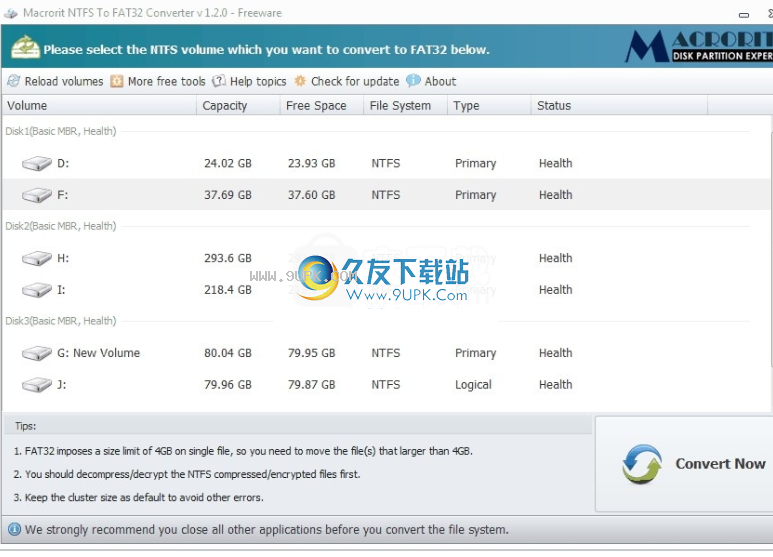Open Reload volumes
Image resolution: width=773 pixels, height=557 pixels.
(x=55, y=81)
